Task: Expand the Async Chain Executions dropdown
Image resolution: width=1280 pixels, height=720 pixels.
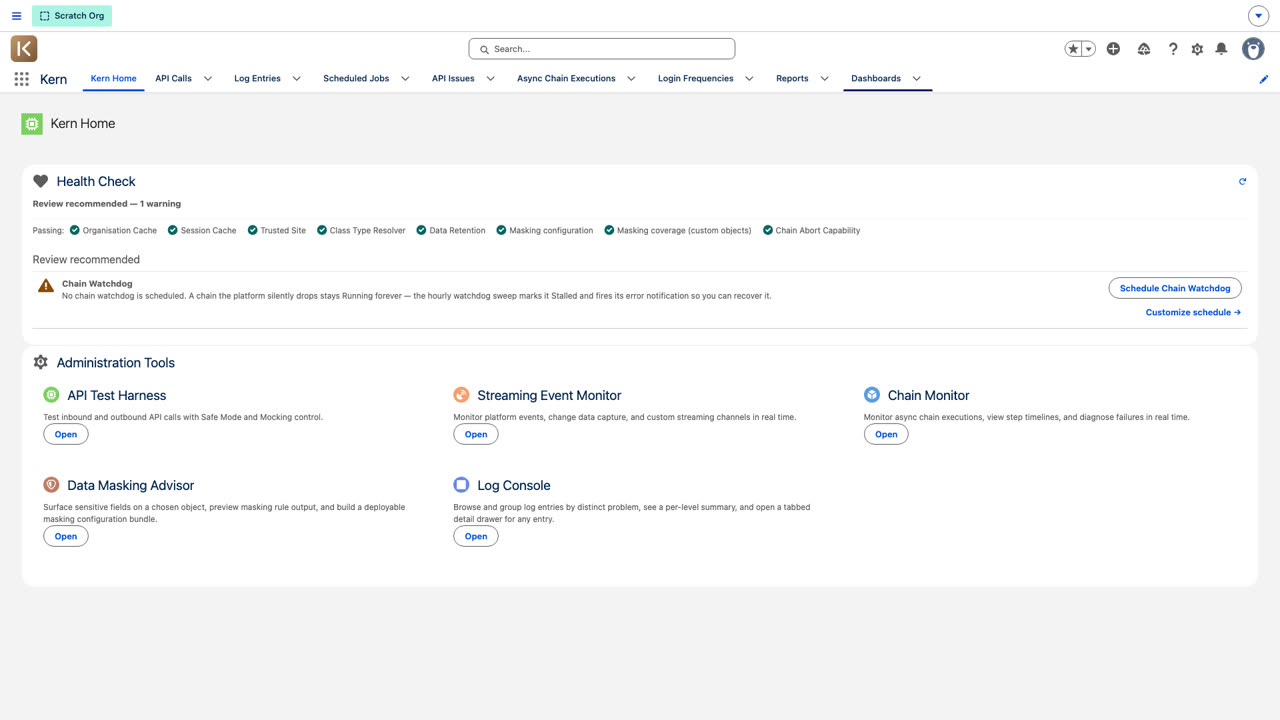Action: tap(632, 79)
